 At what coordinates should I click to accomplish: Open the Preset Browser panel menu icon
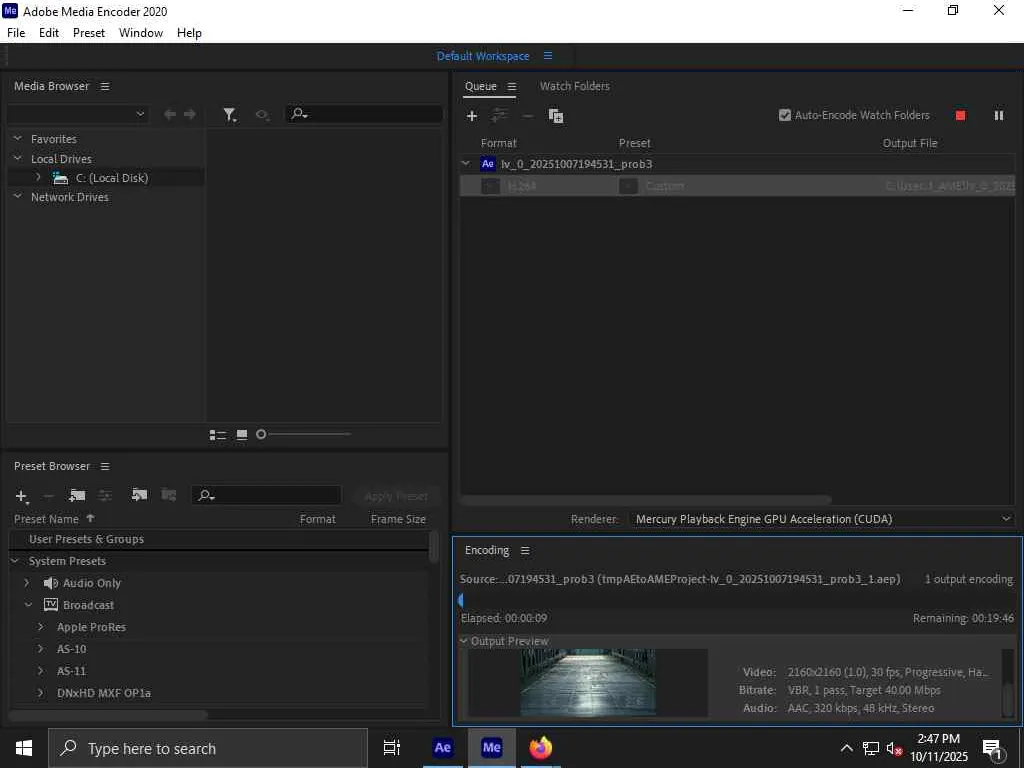tap(105, 466)
